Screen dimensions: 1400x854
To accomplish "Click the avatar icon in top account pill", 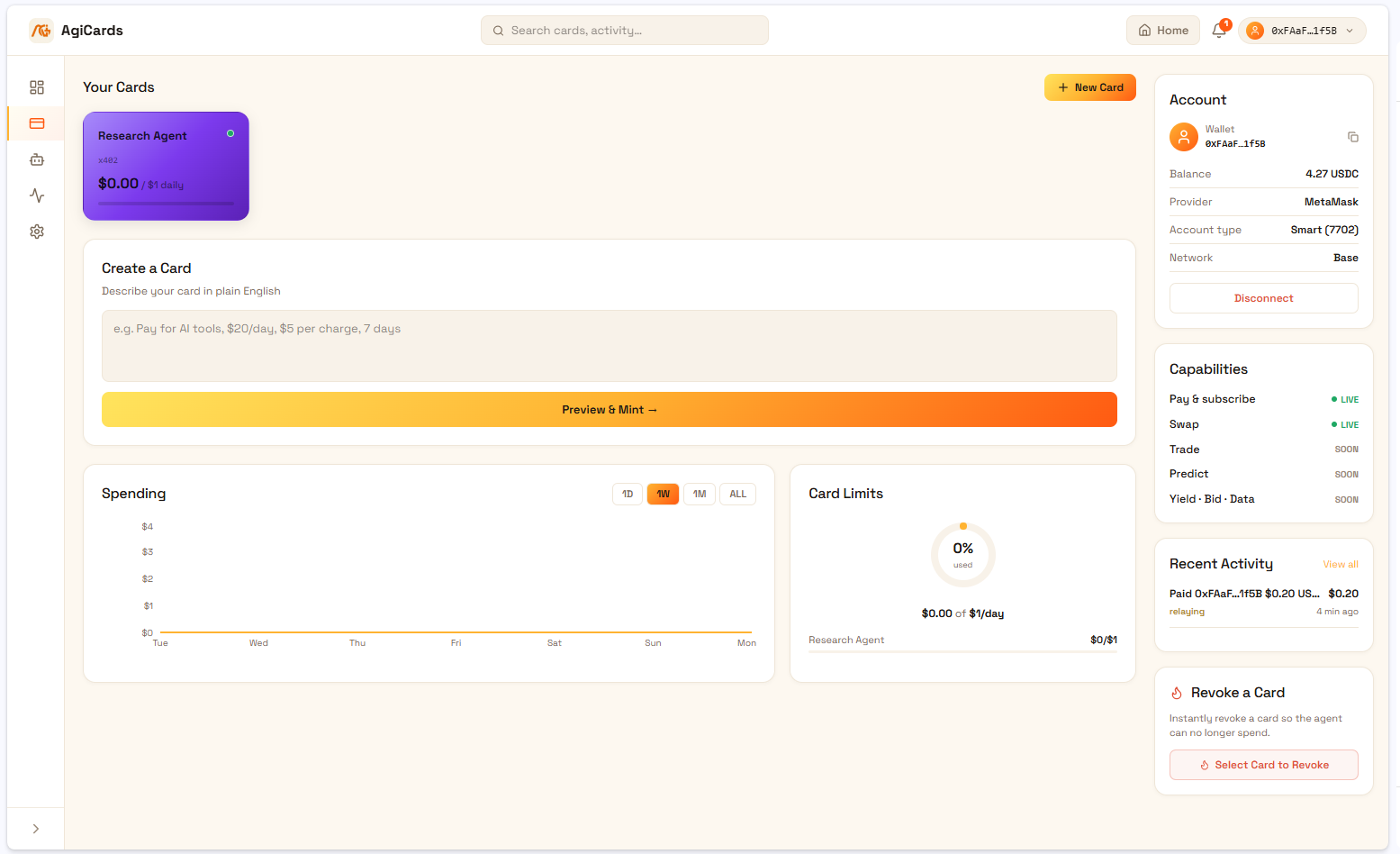I will coord(1255,31).
